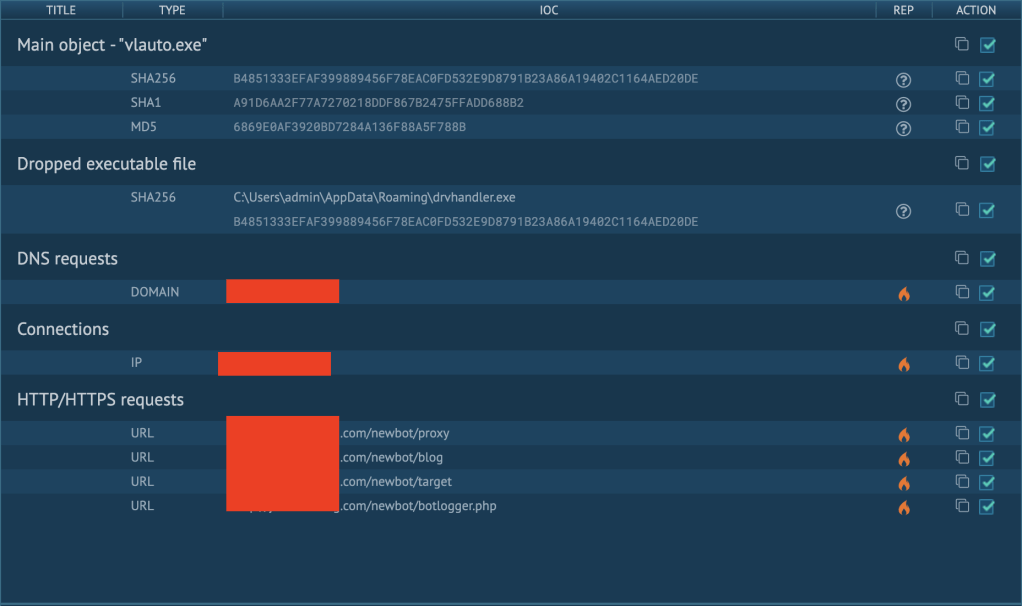Image resolution: width=1022 pixels, height=606 pixels.
Task: Toggle the Connections section checkbox
Action: (988, 329)
